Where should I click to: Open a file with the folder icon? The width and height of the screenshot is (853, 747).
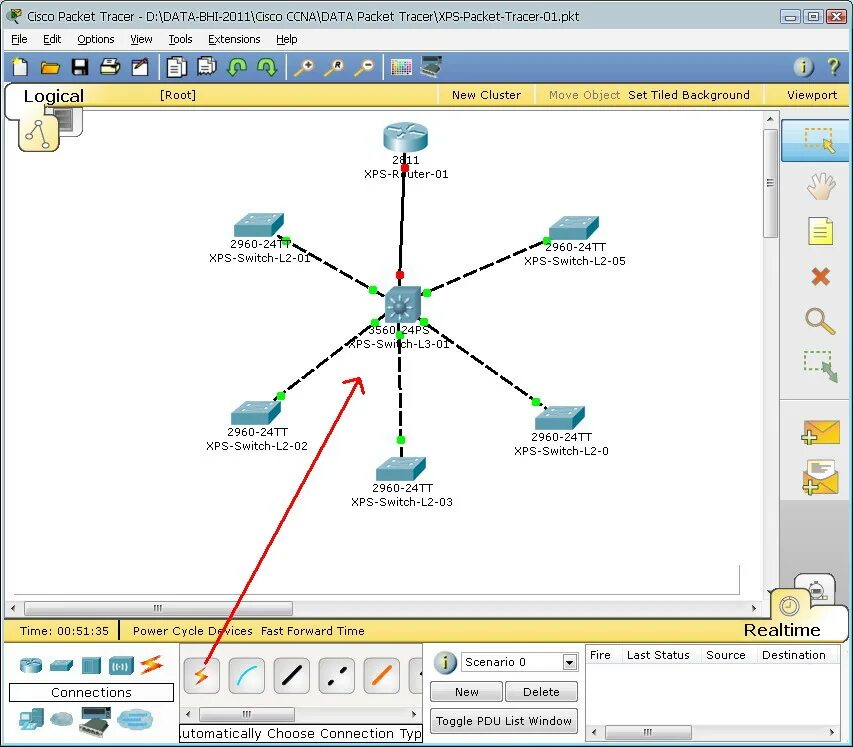point(50,67)
